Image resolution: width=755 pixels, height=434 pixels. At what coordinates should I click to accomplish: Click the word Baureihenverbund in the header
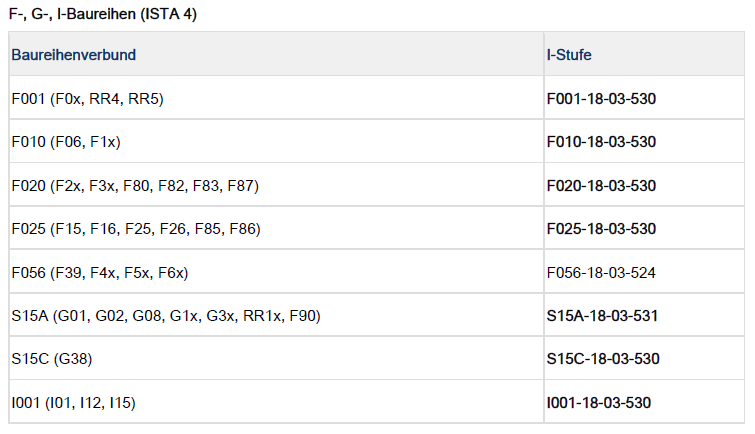74,54
